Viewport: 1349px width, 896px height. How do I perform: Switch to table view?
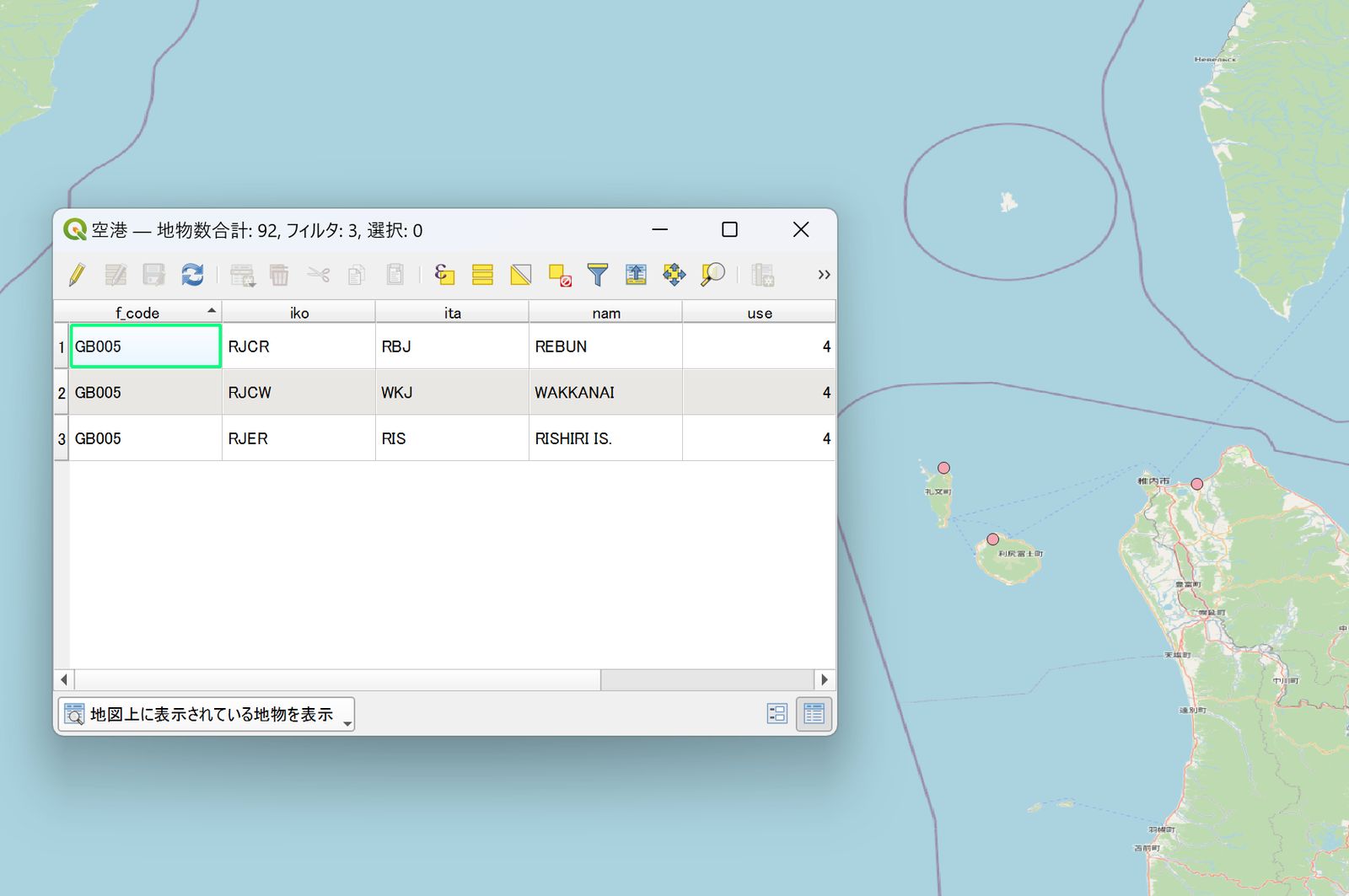coord(814,714)
